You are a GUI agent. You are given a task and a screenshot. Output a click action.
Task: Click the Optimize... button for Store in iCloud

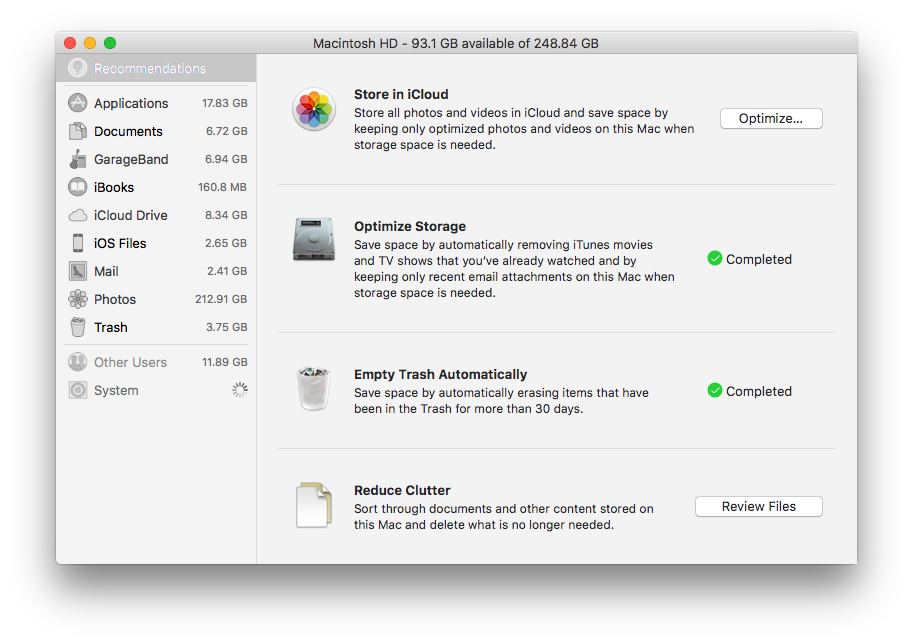tap(770, 118)
